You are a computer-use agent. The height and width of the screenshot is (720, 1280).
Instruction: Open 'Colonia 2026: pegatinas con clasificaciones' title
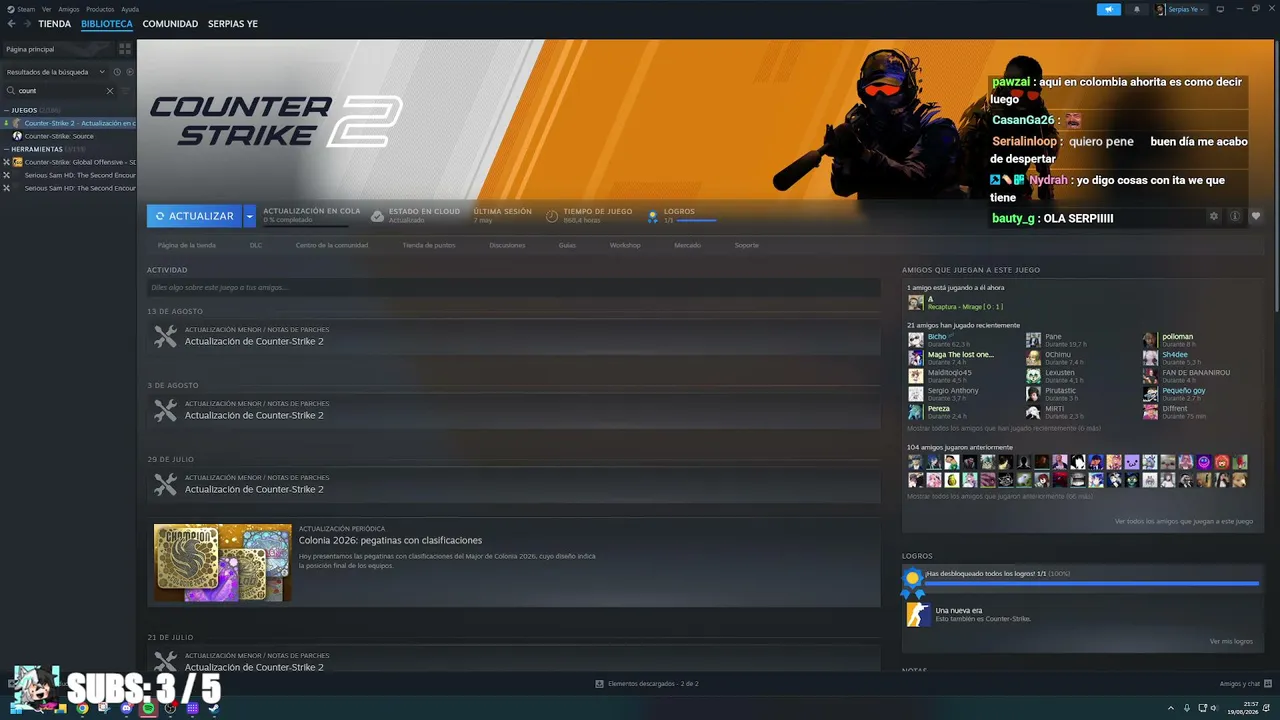click(x=390, y=541)
